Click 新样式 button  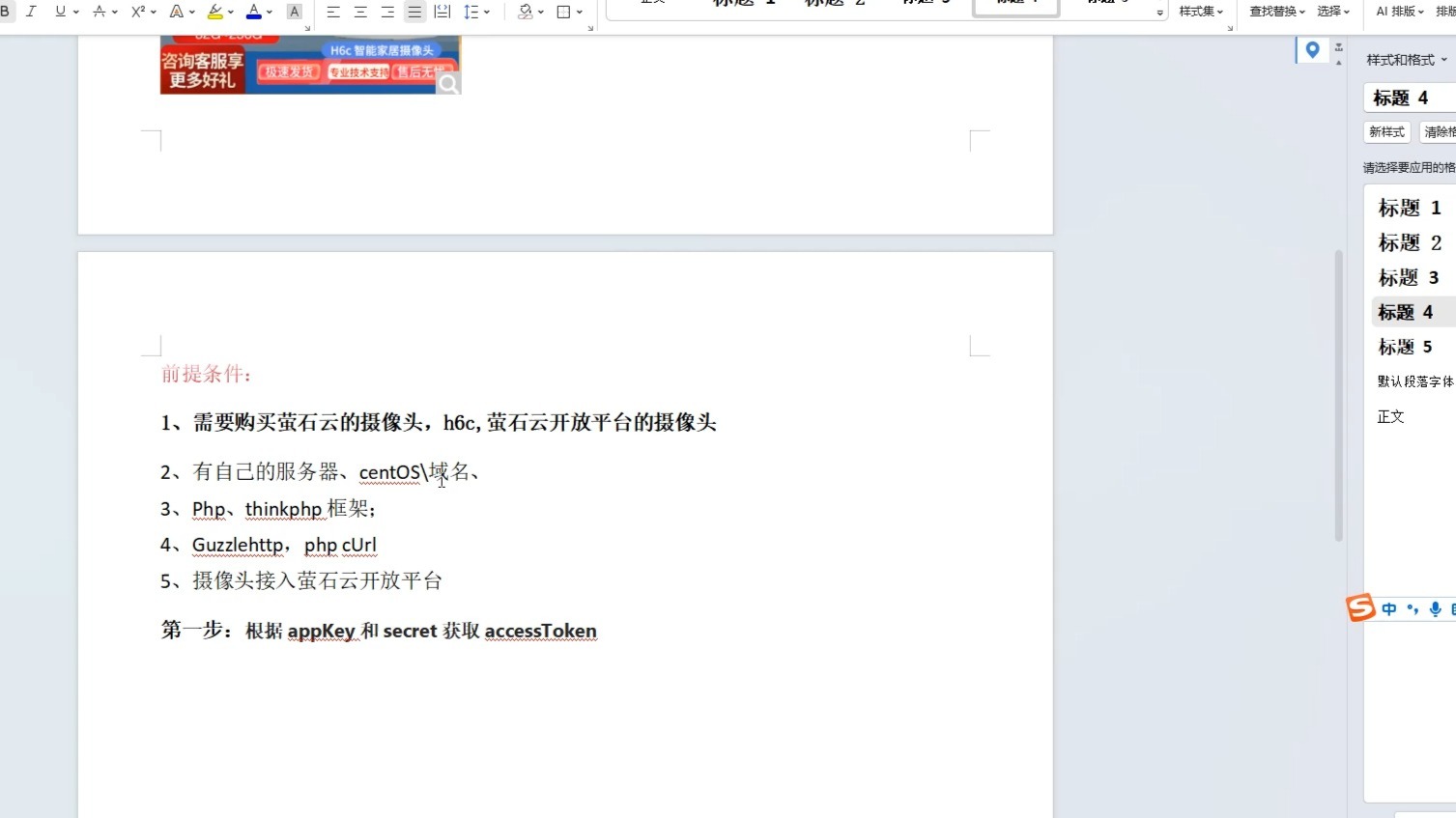click(1387, 132)
